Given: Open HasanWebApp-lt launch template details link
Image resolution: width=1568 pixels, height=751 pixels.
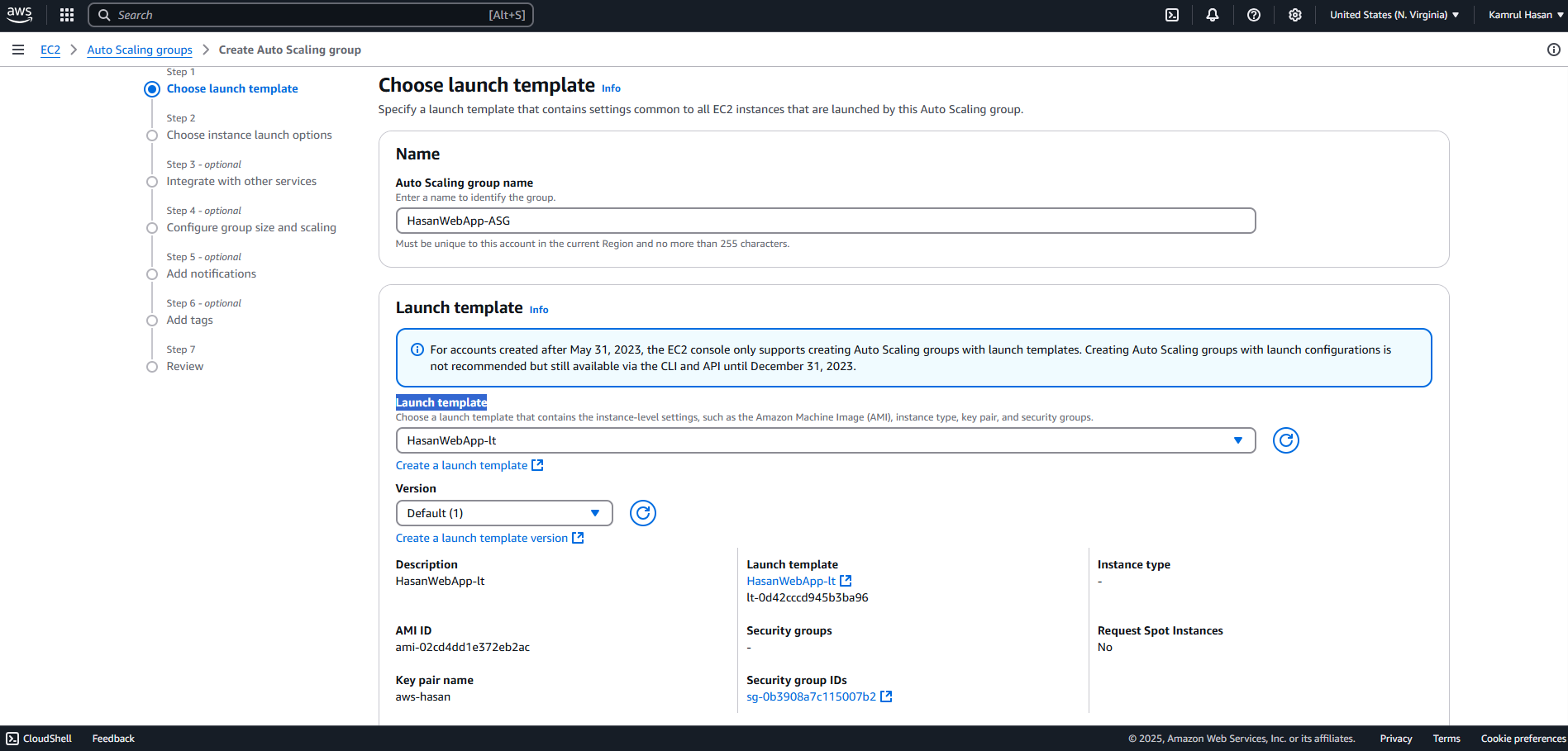Looking at the screenshot, I should [791, 581].
